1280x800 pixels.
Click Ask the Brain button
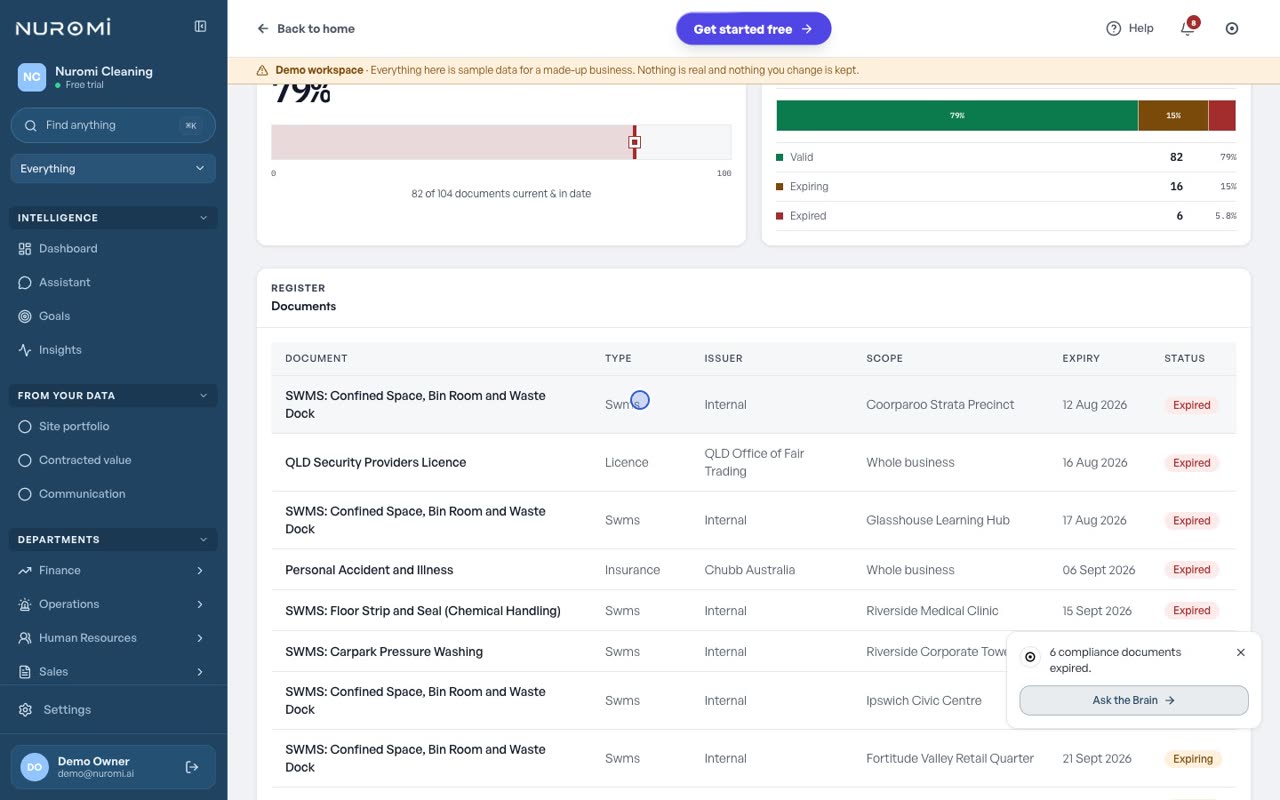[x=1134, y=701]
